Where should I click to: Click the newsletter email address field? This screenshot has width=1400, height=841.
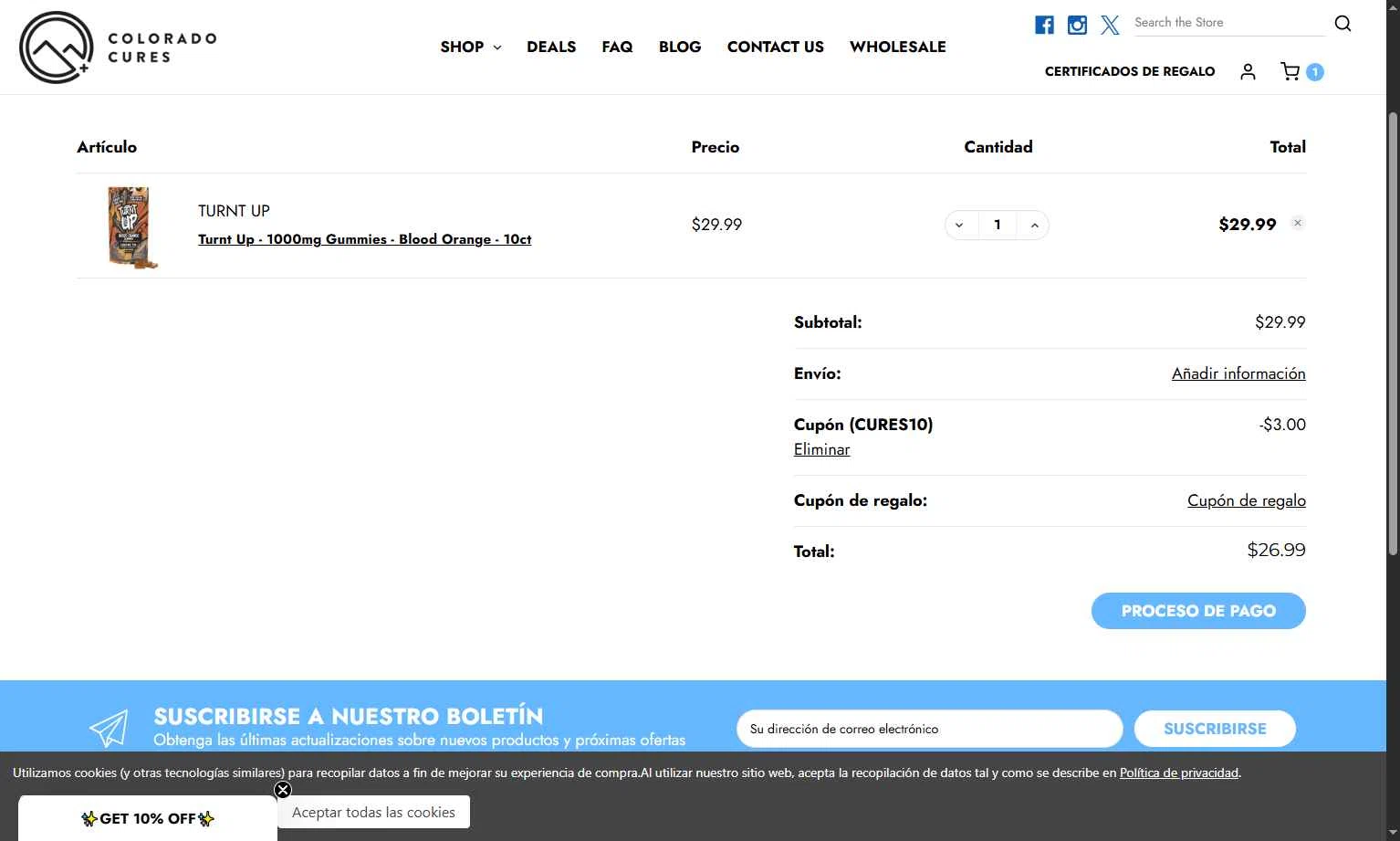(929, 729)
